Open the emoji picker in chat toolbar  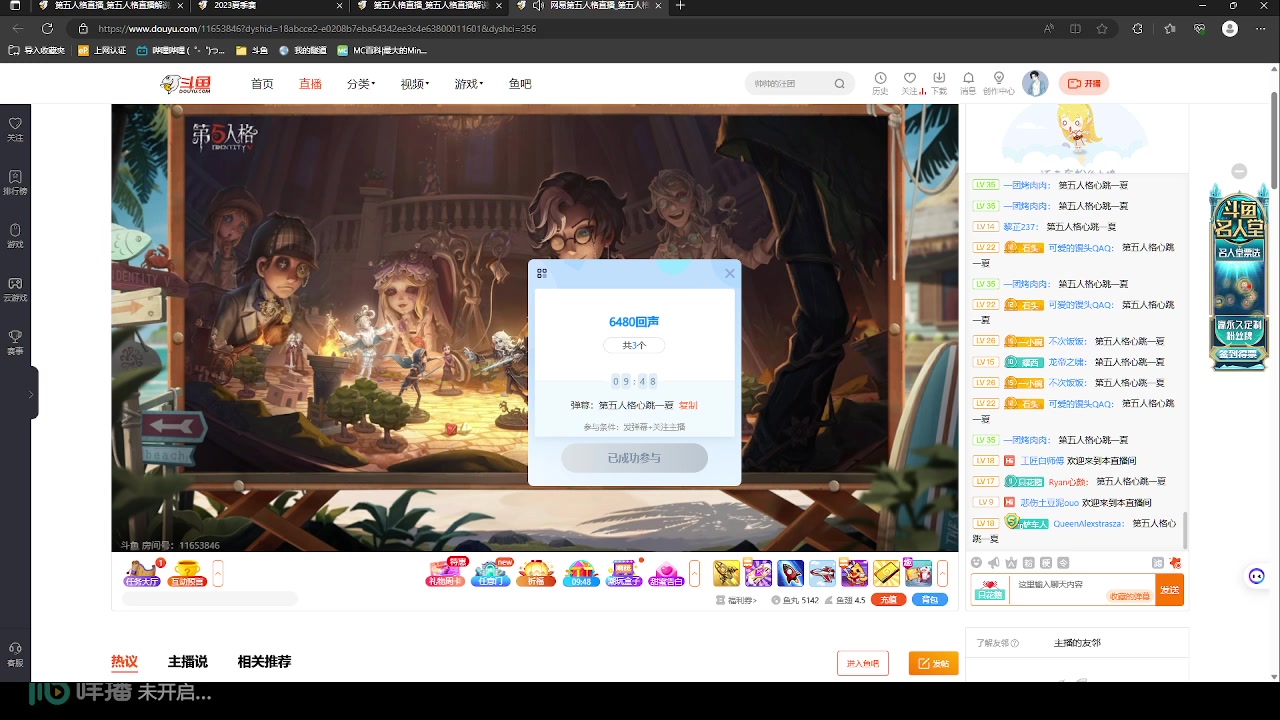(977, 563)
